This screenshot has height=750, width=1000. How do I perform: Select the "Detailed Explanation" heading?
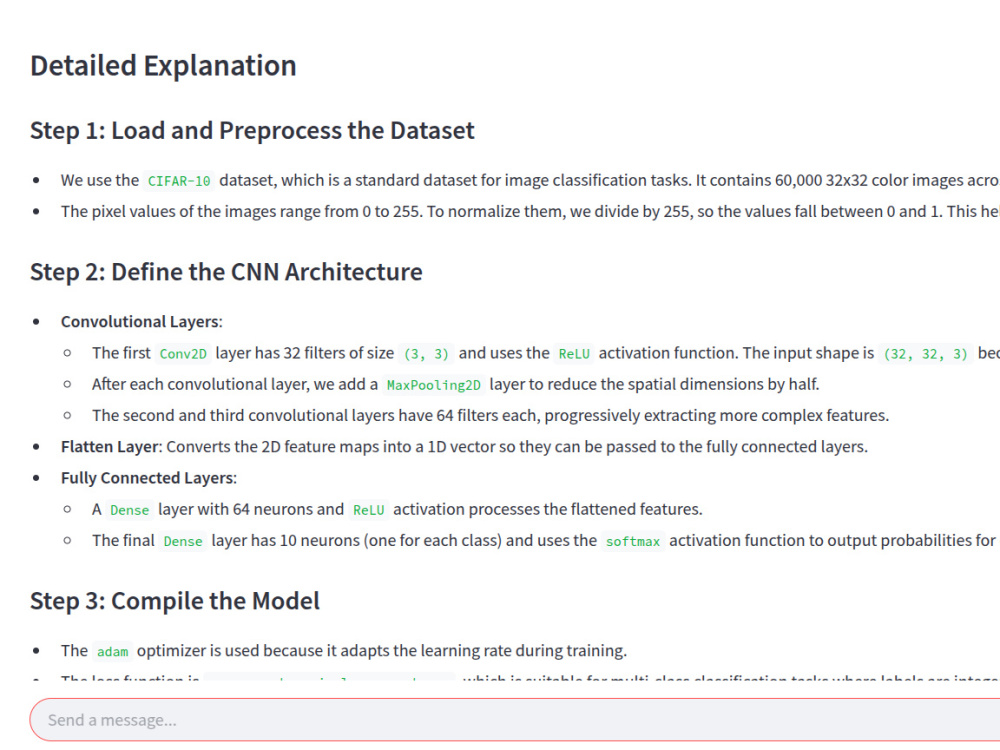[x=163, y=66]
